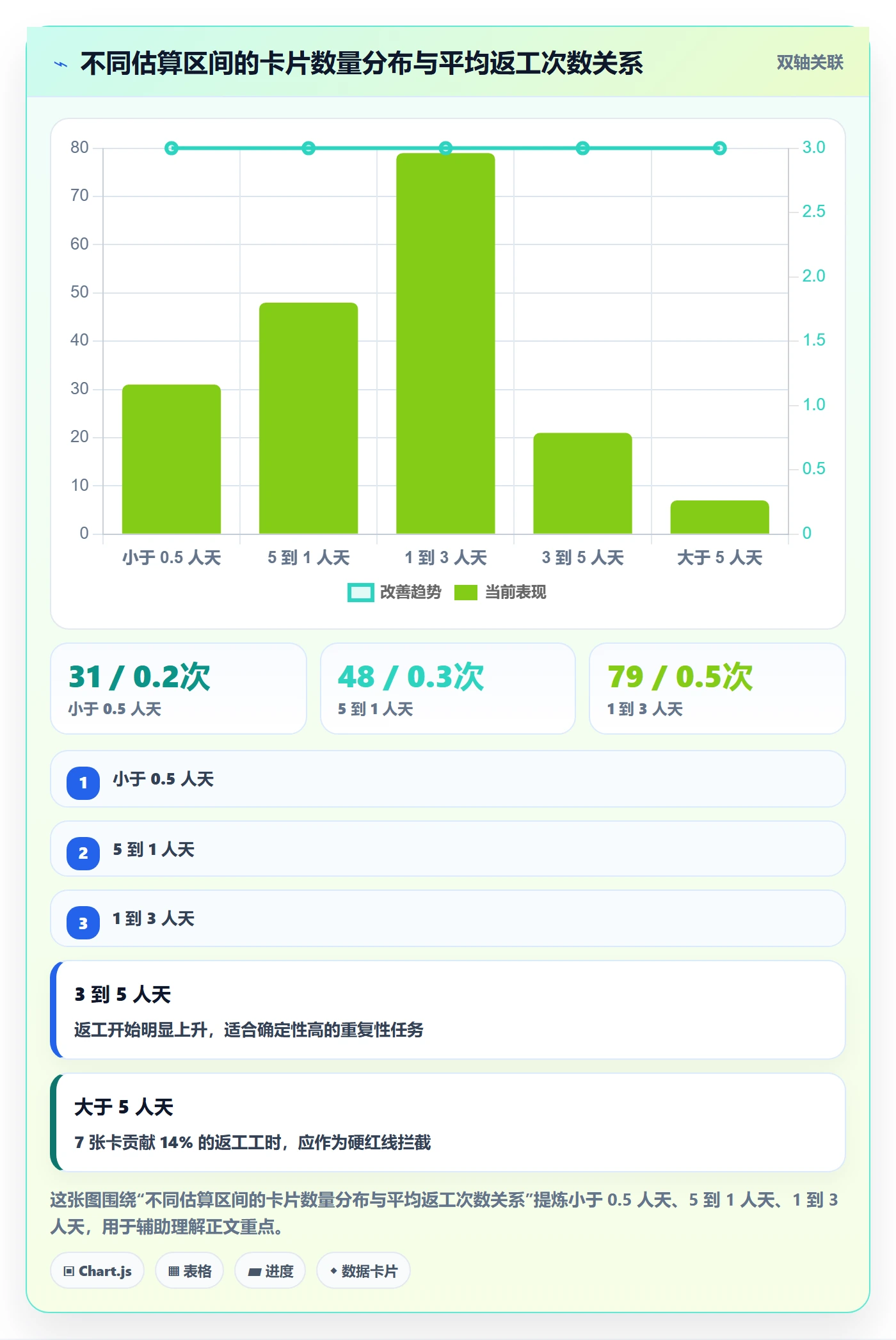The image size is (896, 1340).
Task: Click the line point above 3 到 5 人天
Action: (x=582, y=148)
